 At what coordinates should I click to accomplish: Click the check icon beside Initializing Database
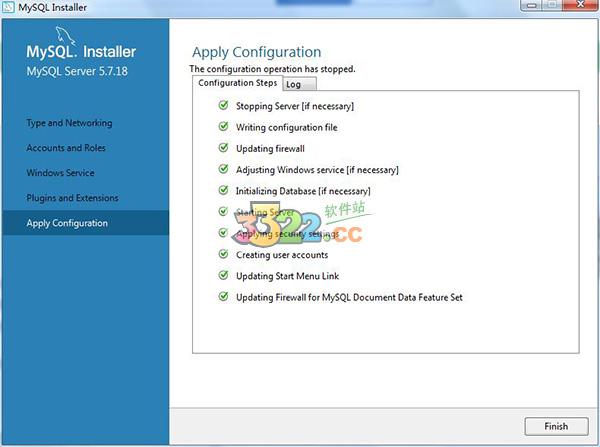(223, 191)
